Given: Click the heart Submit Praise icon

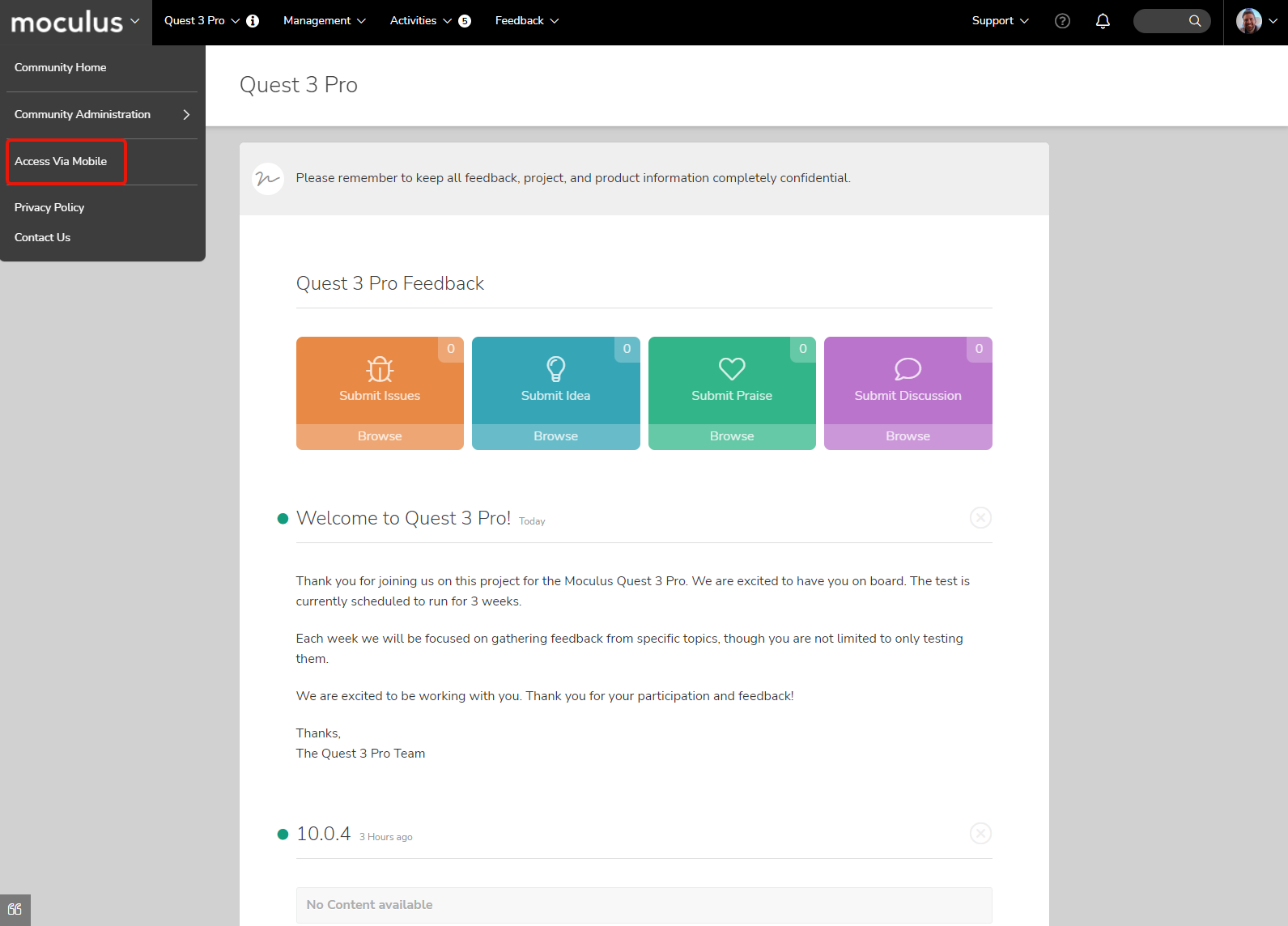Looking at the screenshot, I should point(732,369).
